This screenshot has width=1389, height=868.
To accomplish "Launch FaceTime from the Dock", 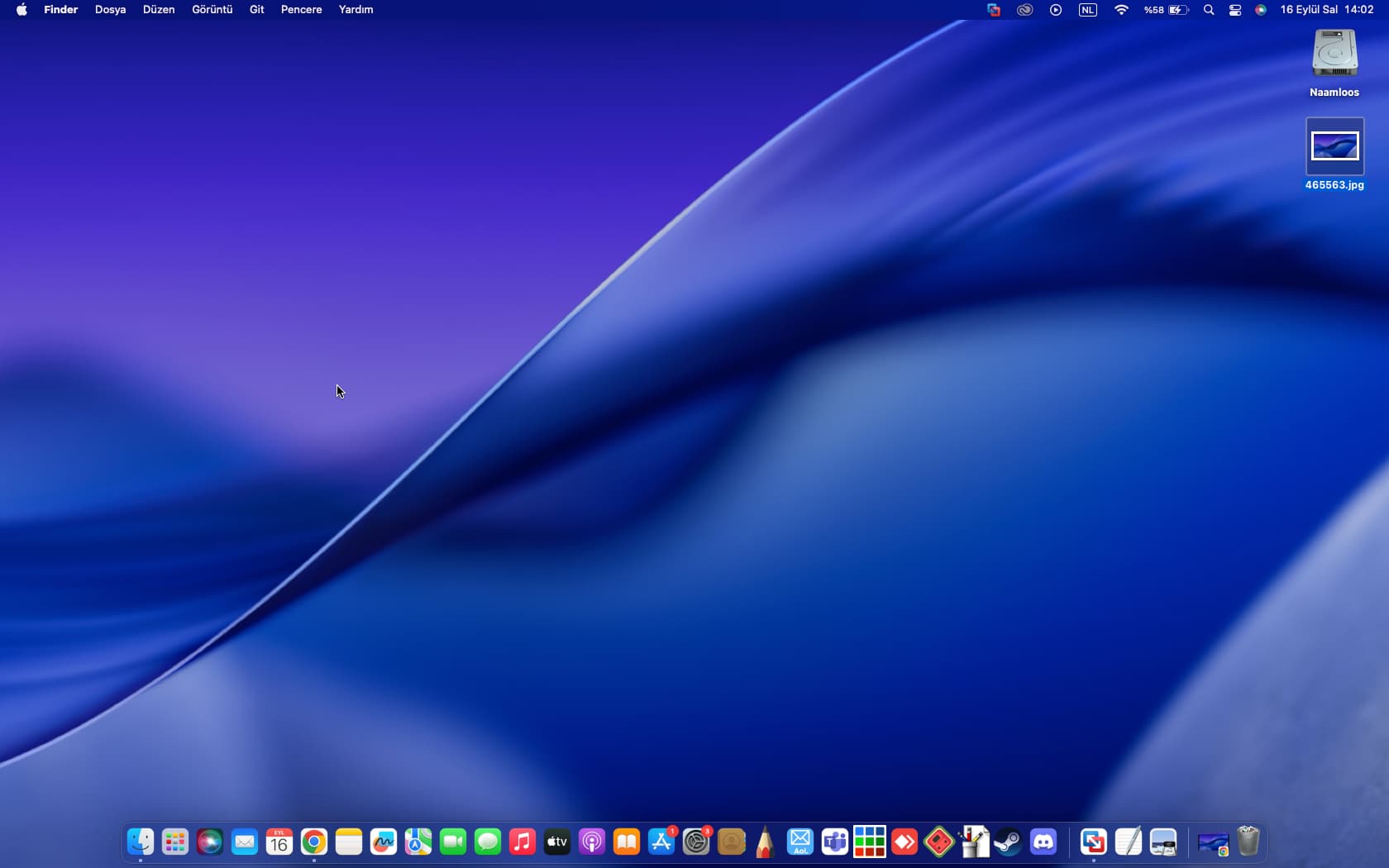I will pos(453,842).
